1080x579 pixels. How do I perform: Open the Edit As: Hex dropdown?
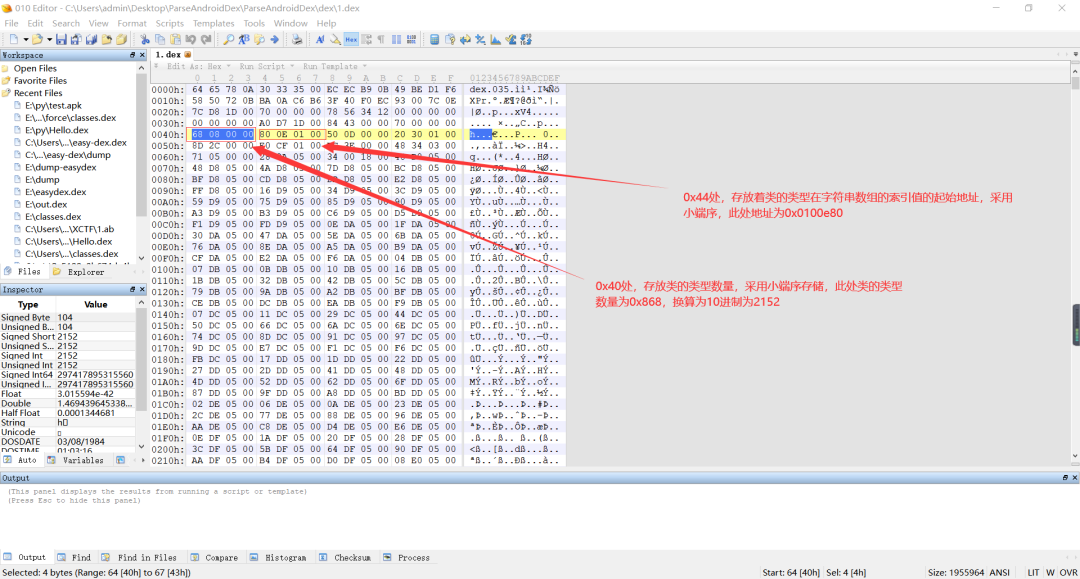(x=198, y=66)
